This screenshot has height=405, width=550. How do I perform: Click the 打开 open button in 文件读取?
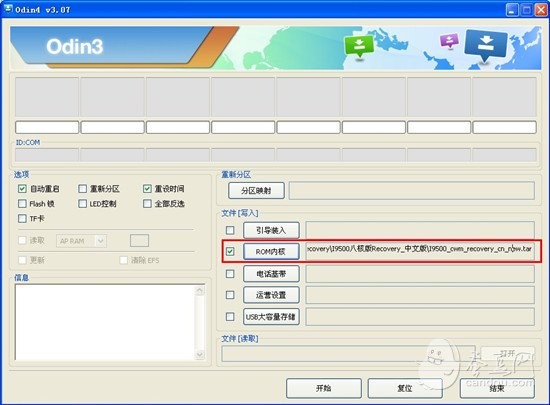[508, 354]
